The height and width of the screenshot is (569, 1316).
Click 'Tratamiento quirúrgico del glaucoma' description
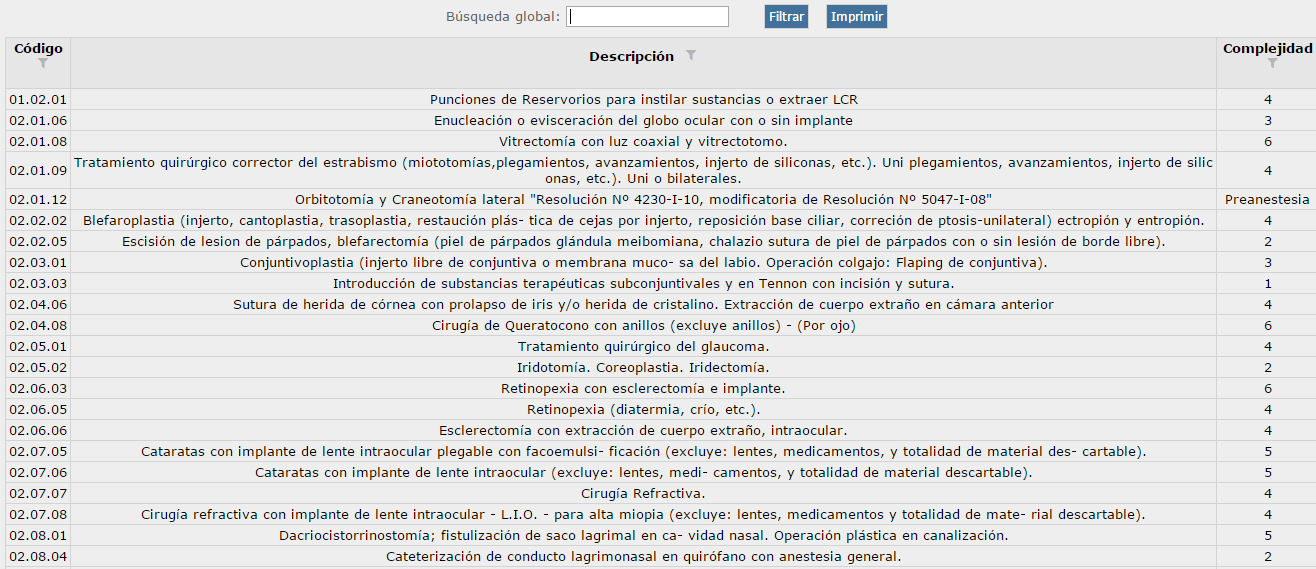[644, 347]
